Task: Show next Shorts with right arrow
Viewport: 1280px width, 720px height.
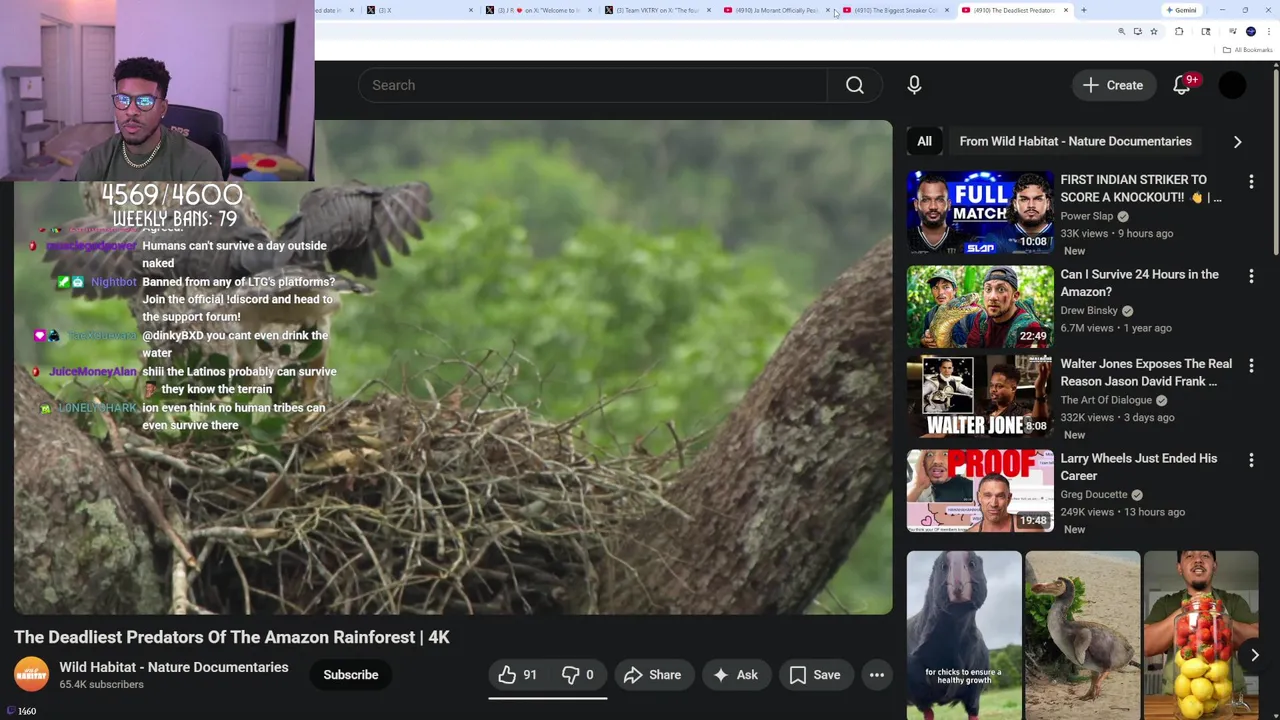Action: click(x=1254, y=655)
